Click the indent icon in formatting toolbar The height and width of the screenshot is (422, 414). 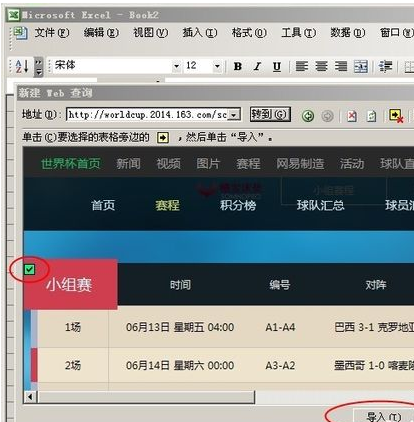click(x=385, y=66)
